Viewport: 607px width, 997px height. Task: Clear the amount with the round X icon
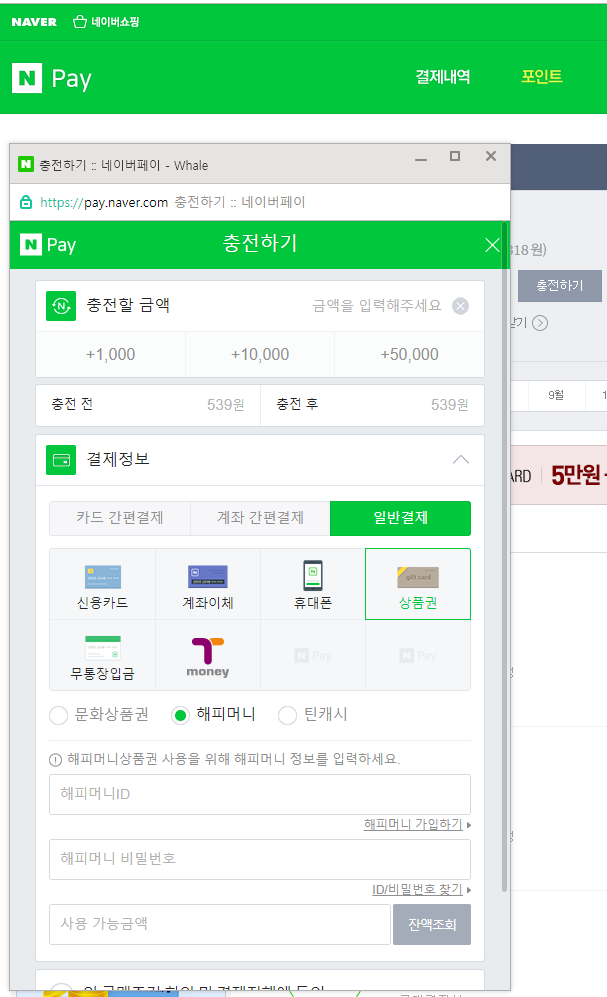point(460,306)
